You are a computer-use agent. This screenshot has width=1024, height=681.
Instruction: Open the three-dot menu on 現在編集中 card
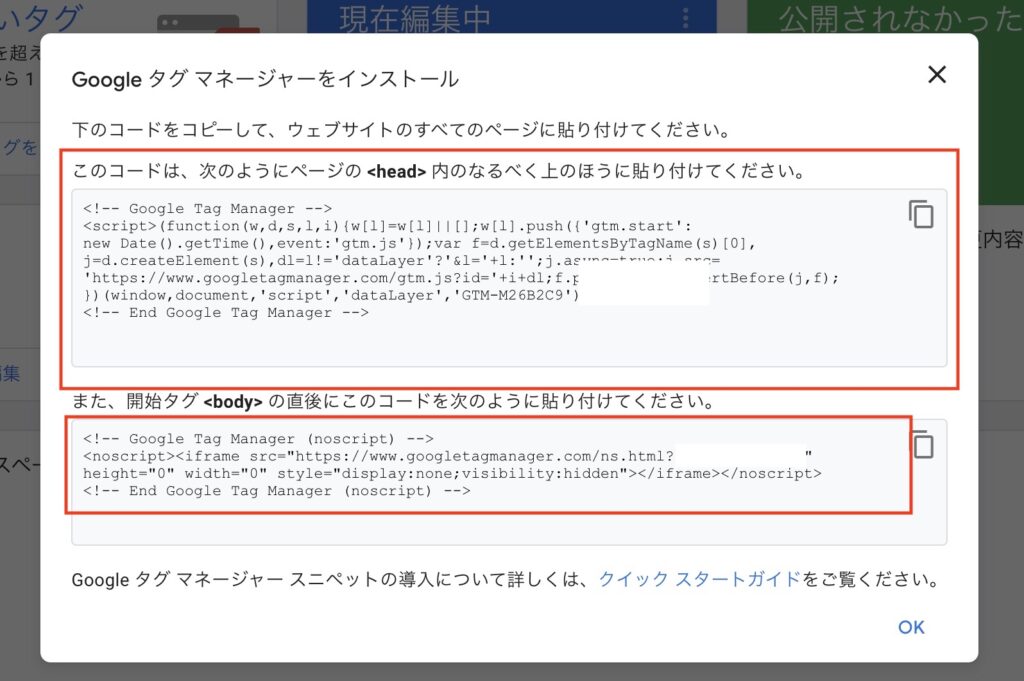(x=686, y=18)
